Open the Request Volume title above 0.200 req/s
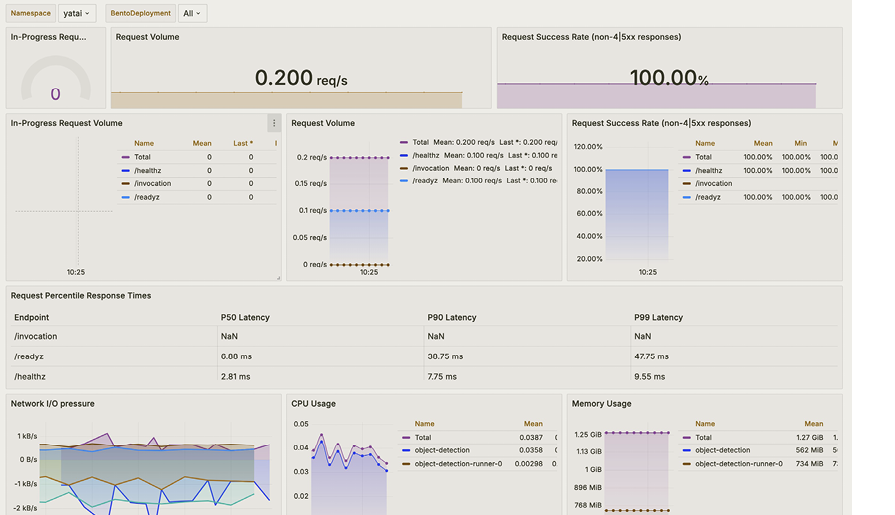895x515 pixels. (x=147, y=37)
